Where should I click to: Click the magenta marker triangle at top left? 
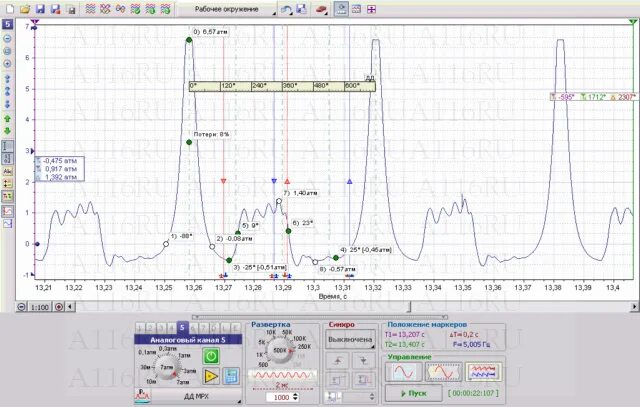[x=35, y=22]
